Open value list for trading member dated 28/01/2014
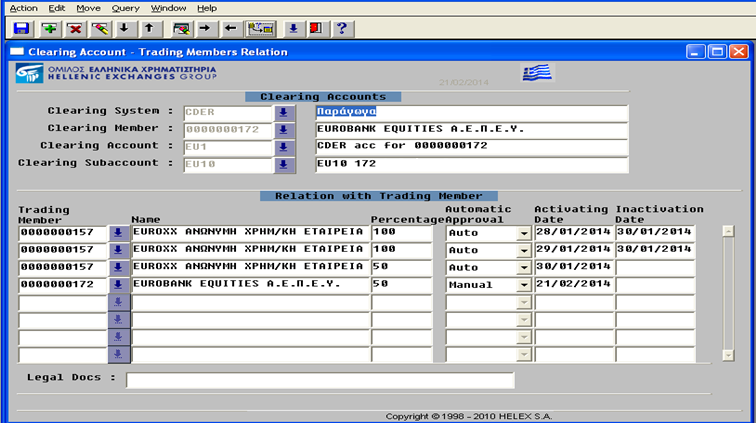Image resolution: width=756 pixels, height=423 pixels. pyautogui.click(x=118, y=233)
